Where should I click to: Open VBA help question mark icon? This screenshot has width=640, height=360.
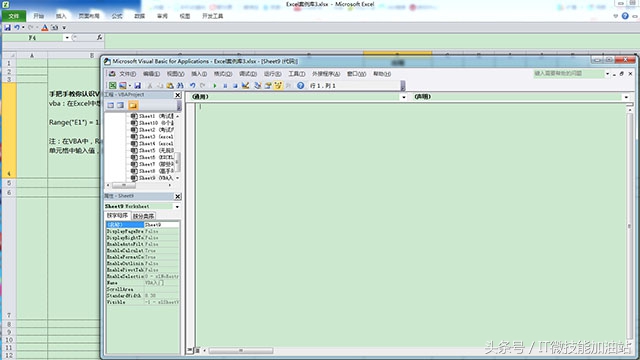tap(300, 86)
